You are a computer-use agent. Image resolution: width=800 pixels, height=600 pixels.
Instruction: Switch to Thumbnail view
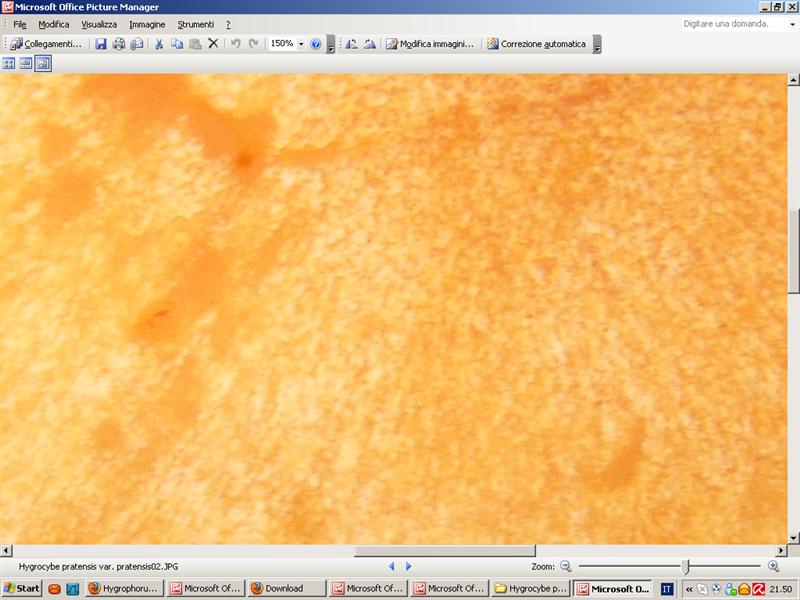(9, 63)
